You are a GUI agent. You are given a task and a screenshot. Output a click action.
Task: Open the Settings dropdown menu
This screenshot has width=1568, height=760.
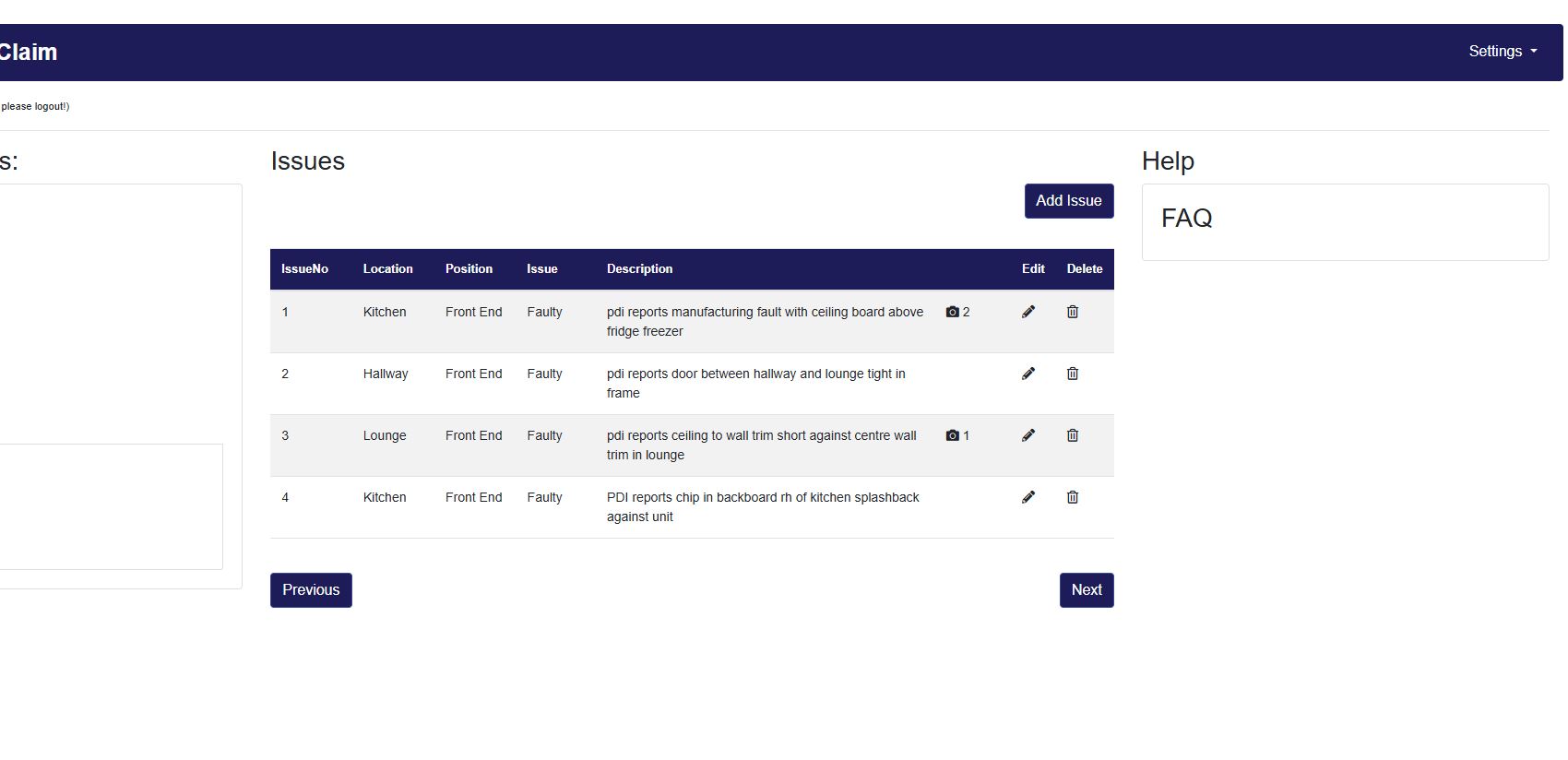click(1502, 52)
